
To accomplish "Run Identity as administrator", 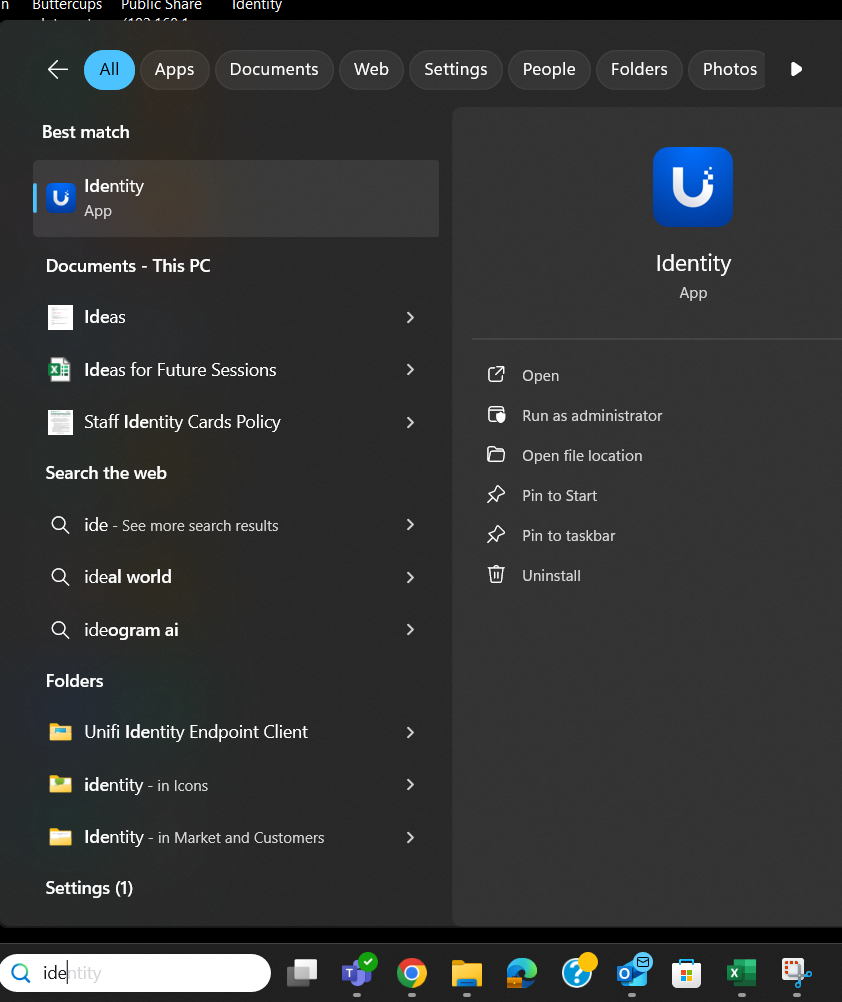I will (591, 415).
